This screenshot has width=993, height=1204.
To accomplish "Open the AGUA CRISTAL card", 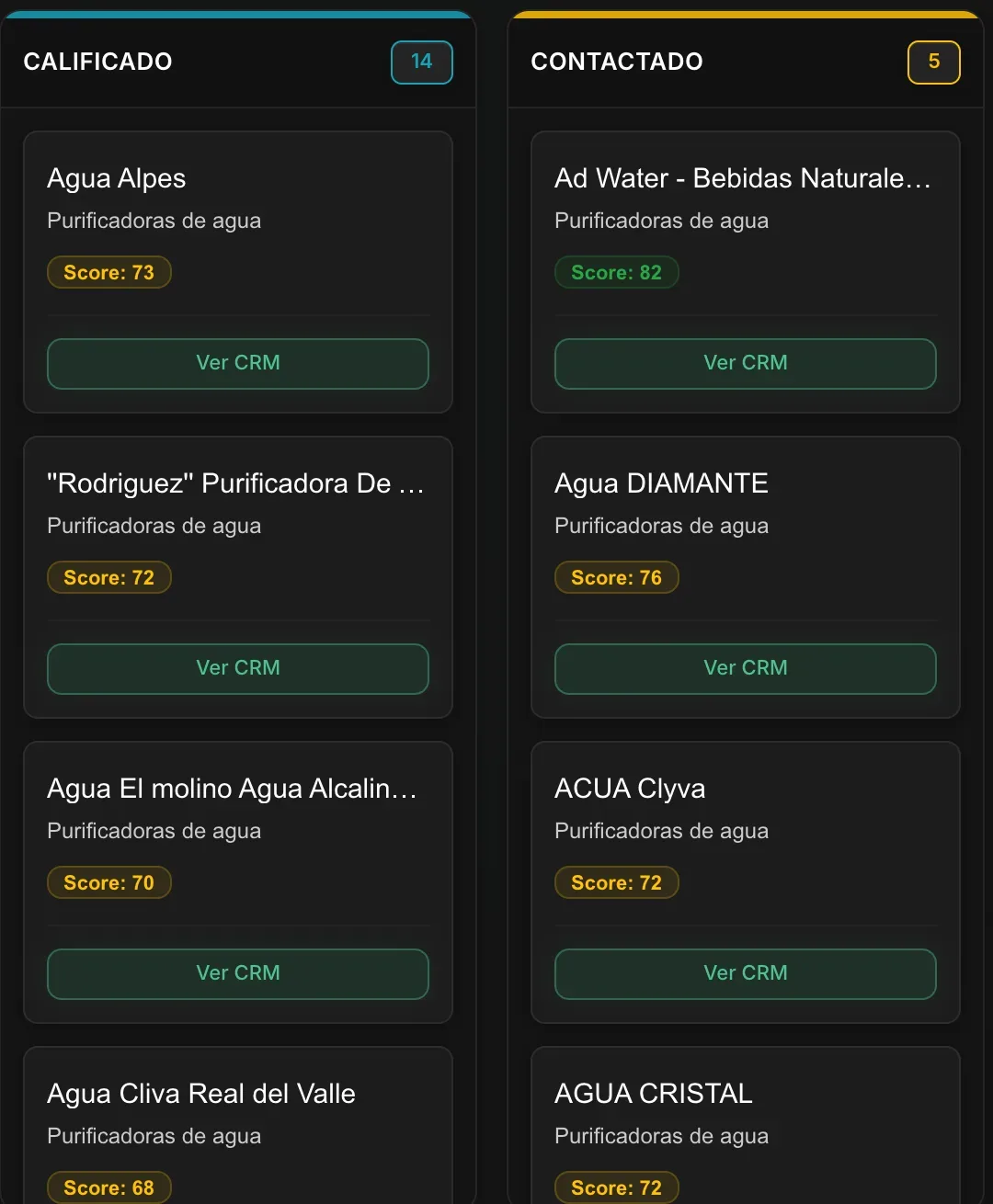I will click(746, 1126).
